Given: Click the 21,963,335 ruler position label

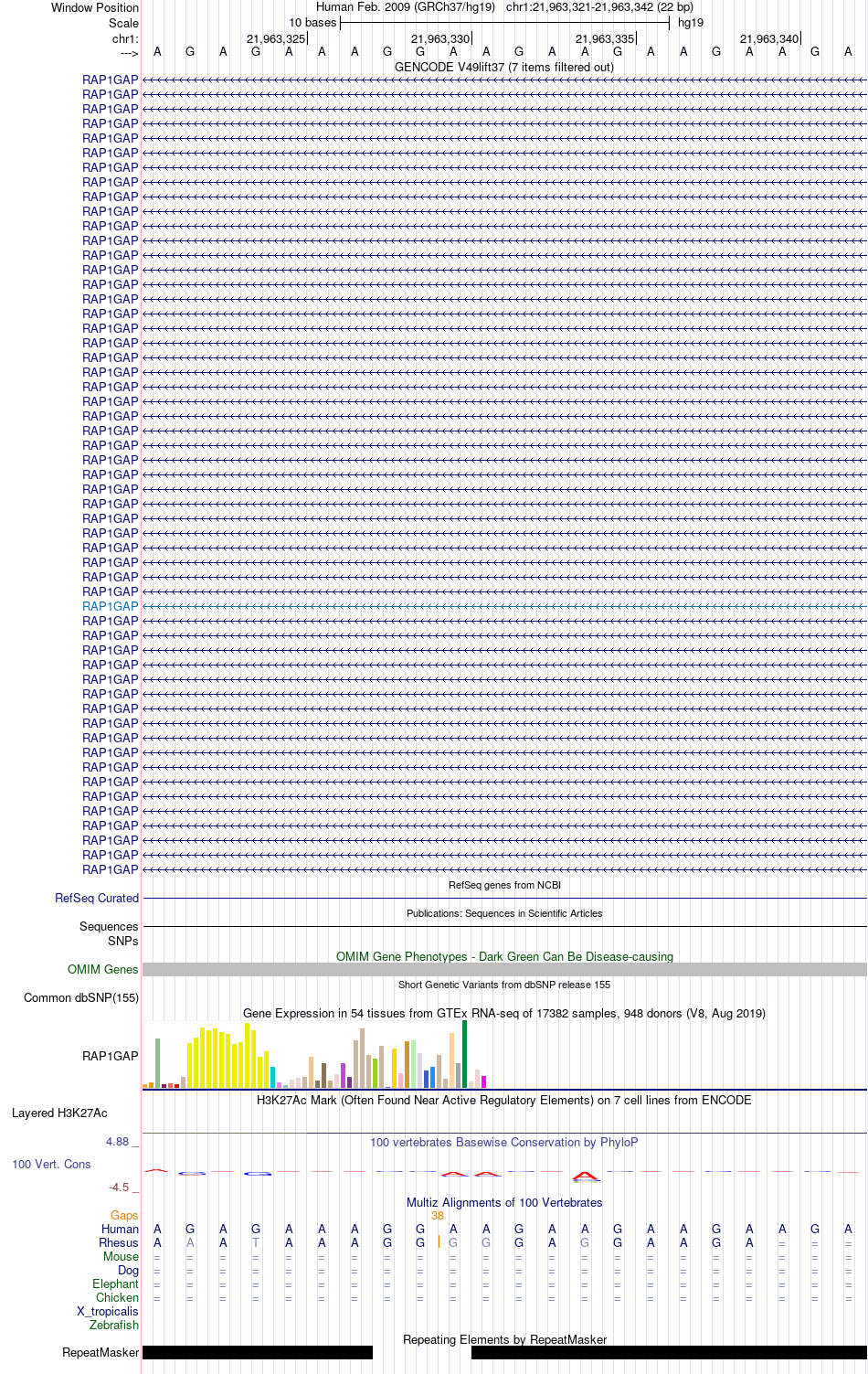Looking at the screenshot, I should point(605,39).
